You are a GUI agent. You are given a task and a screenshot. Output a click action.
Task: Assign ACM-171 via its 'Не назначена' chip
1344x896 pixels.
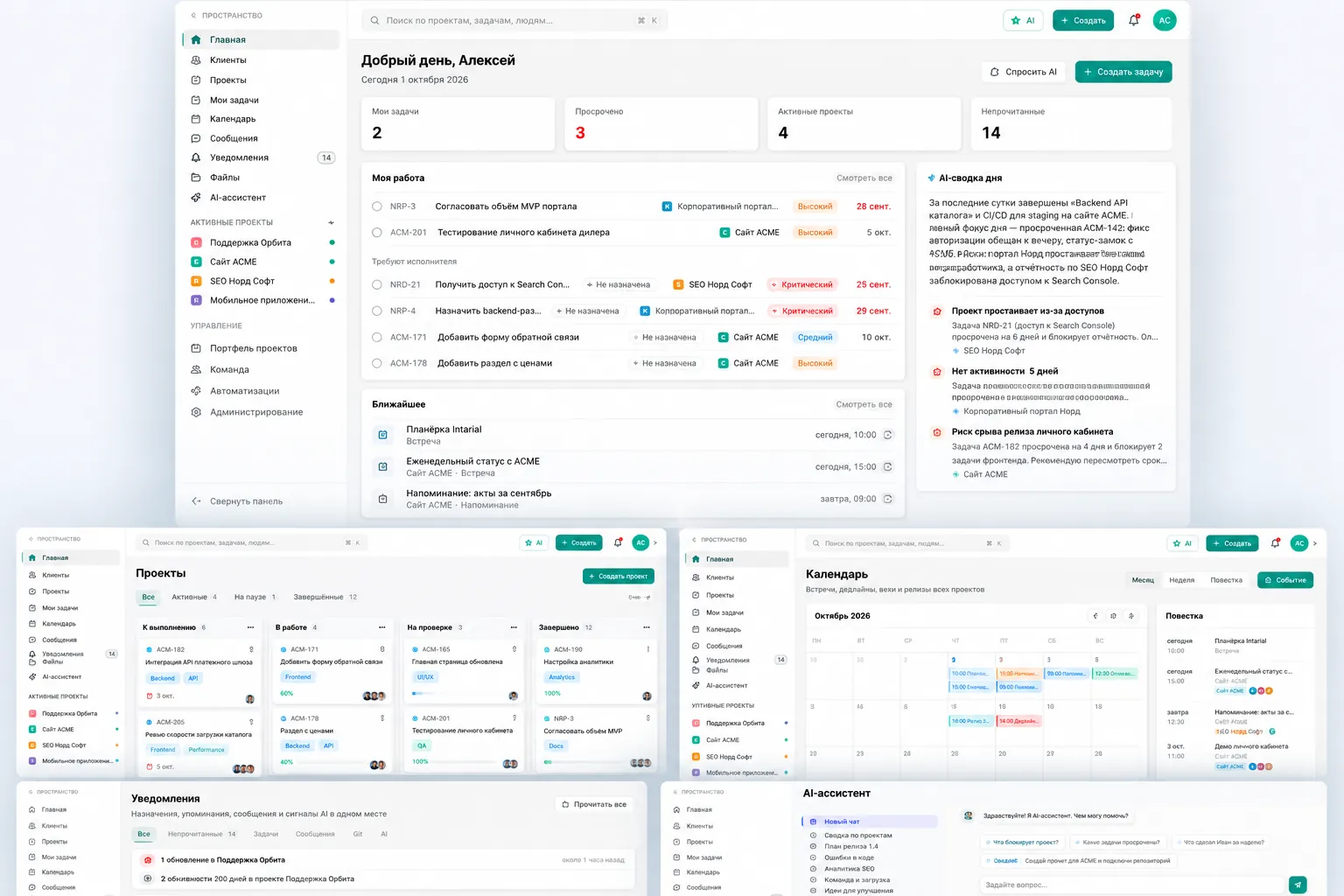point(665,337)
